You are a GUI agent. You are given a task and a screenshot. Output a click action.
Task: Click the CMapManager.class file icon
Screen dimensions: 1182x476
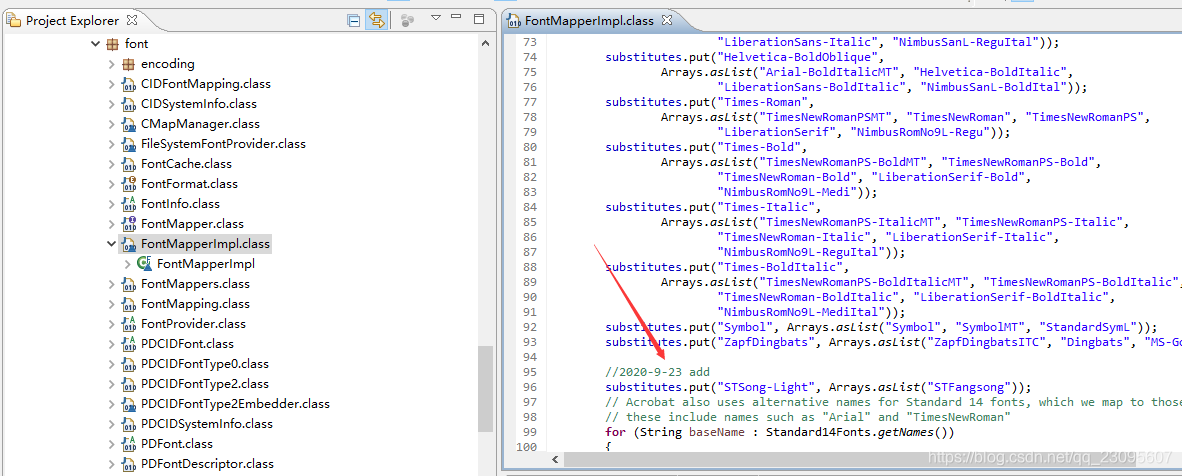[129, 124]
